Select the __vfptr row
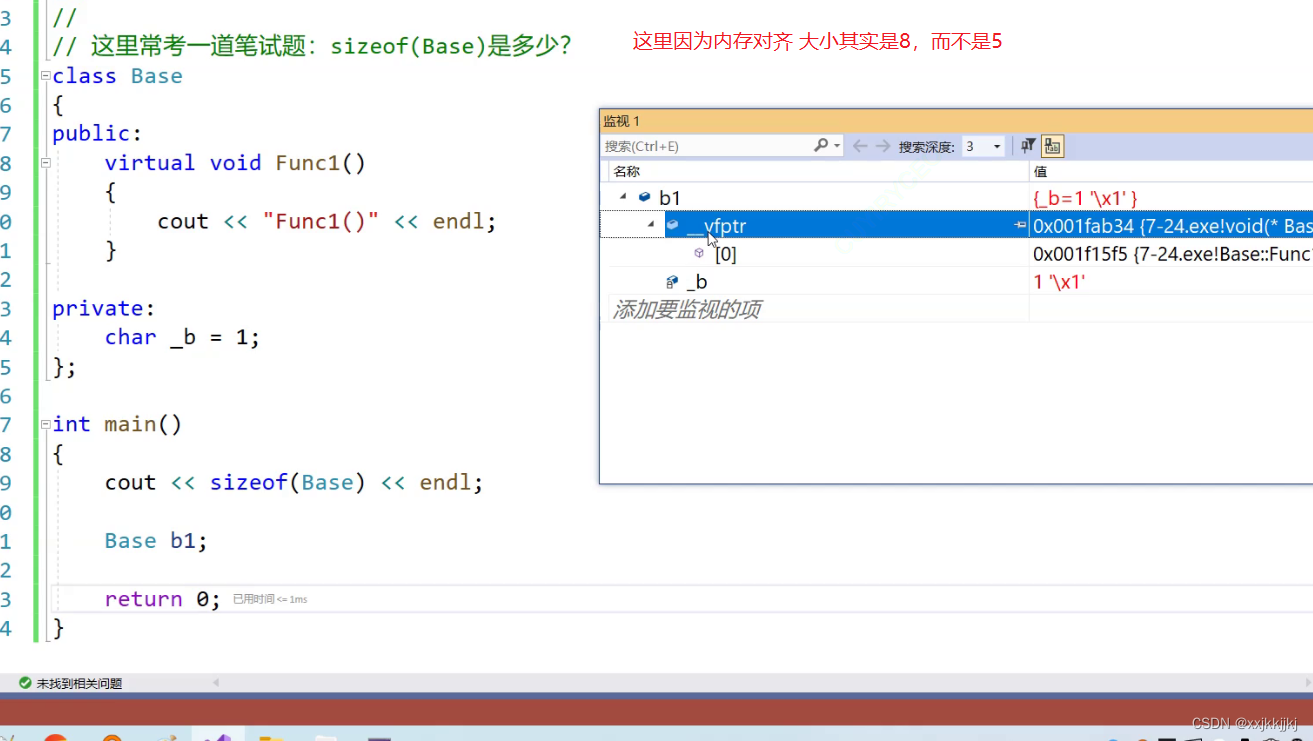 click(x=956, y=225)
